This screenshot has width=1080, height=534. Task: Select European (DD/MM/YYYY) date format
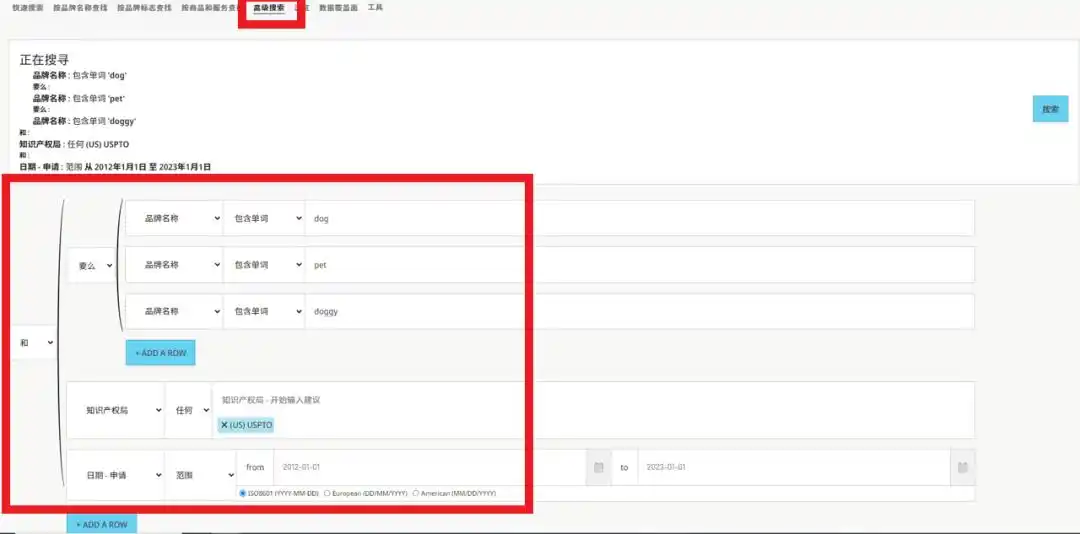[327, 493]
